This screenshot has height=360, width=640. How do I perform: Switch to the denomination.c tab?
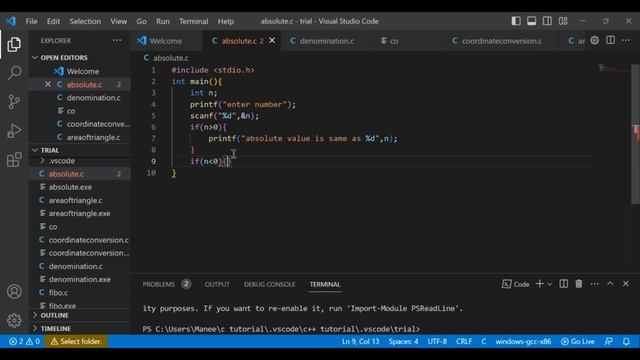[326, 40]
